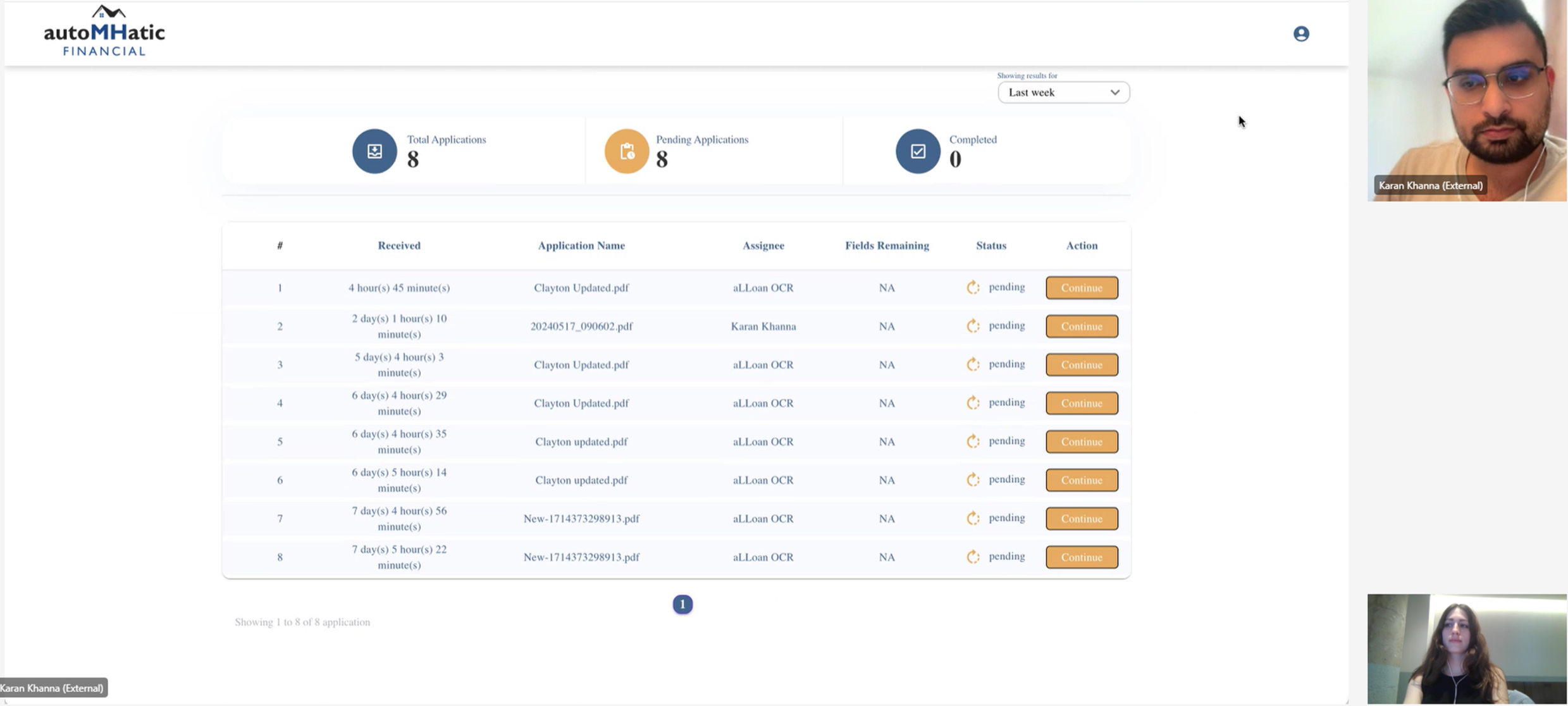Click the autoMHatic Financial logo

tap(104, 32)
